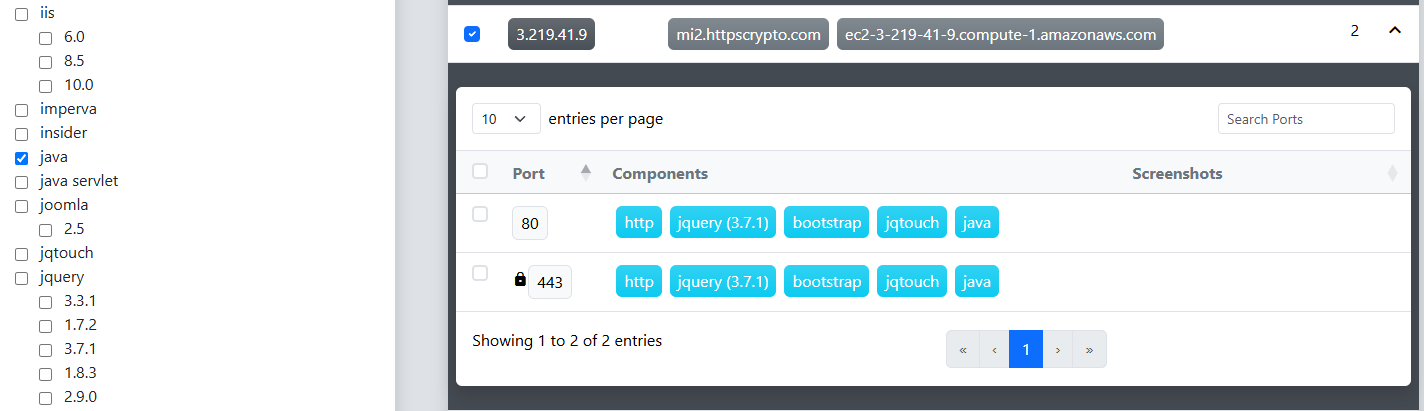Image resolution: width=1424 pixels, height=411 pixels.
Task: Click the 'Showing 1 to 2 of 2 entries' text
Action: point(567,340)
